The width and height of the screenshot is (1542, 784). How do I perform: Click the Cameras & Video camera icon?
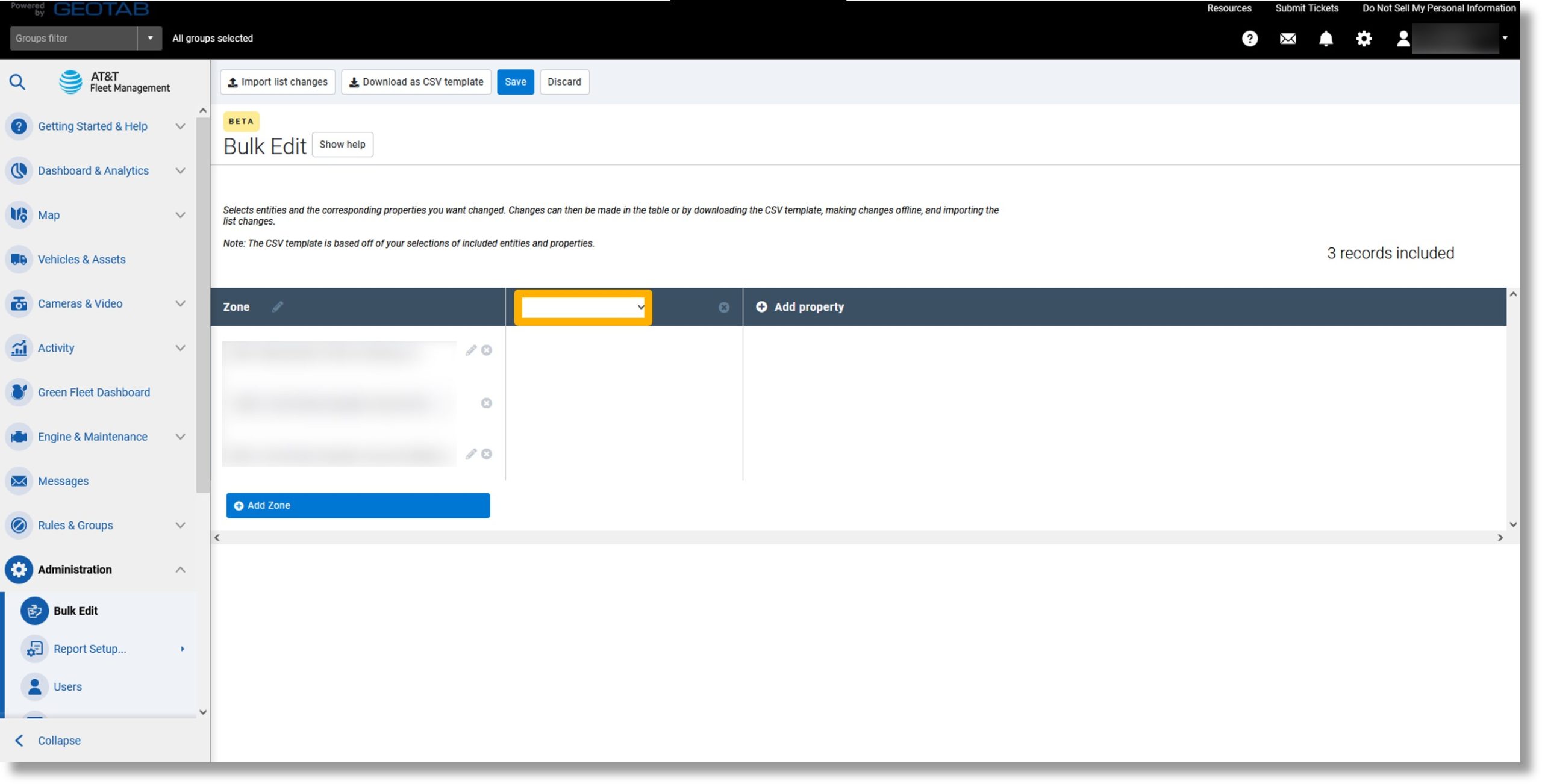(x=19, y=303)
